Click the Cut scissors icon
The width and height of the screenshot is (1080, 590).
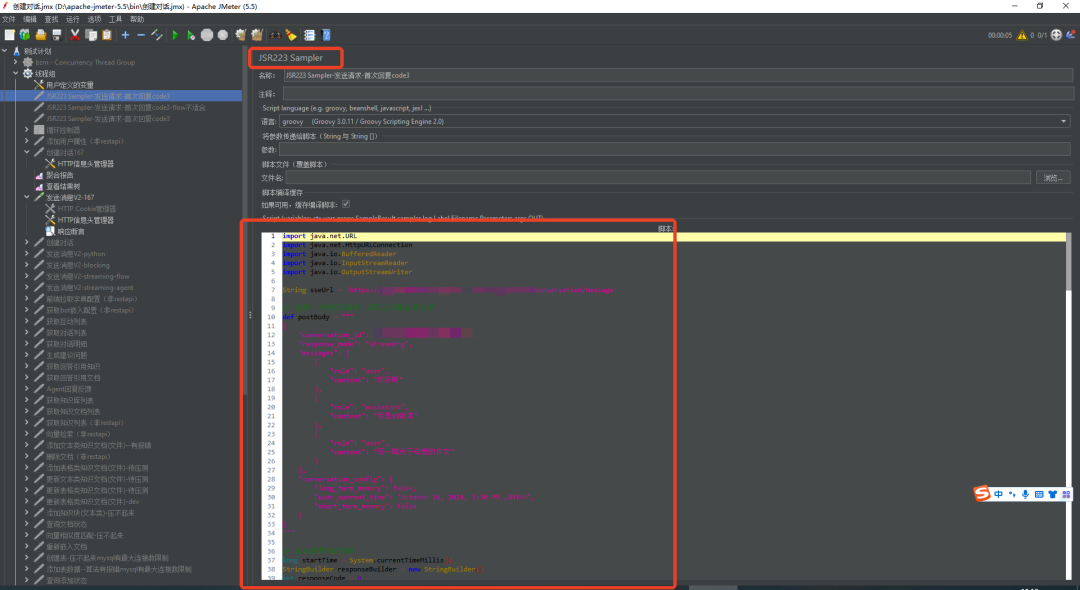click(x=75, y=35)
